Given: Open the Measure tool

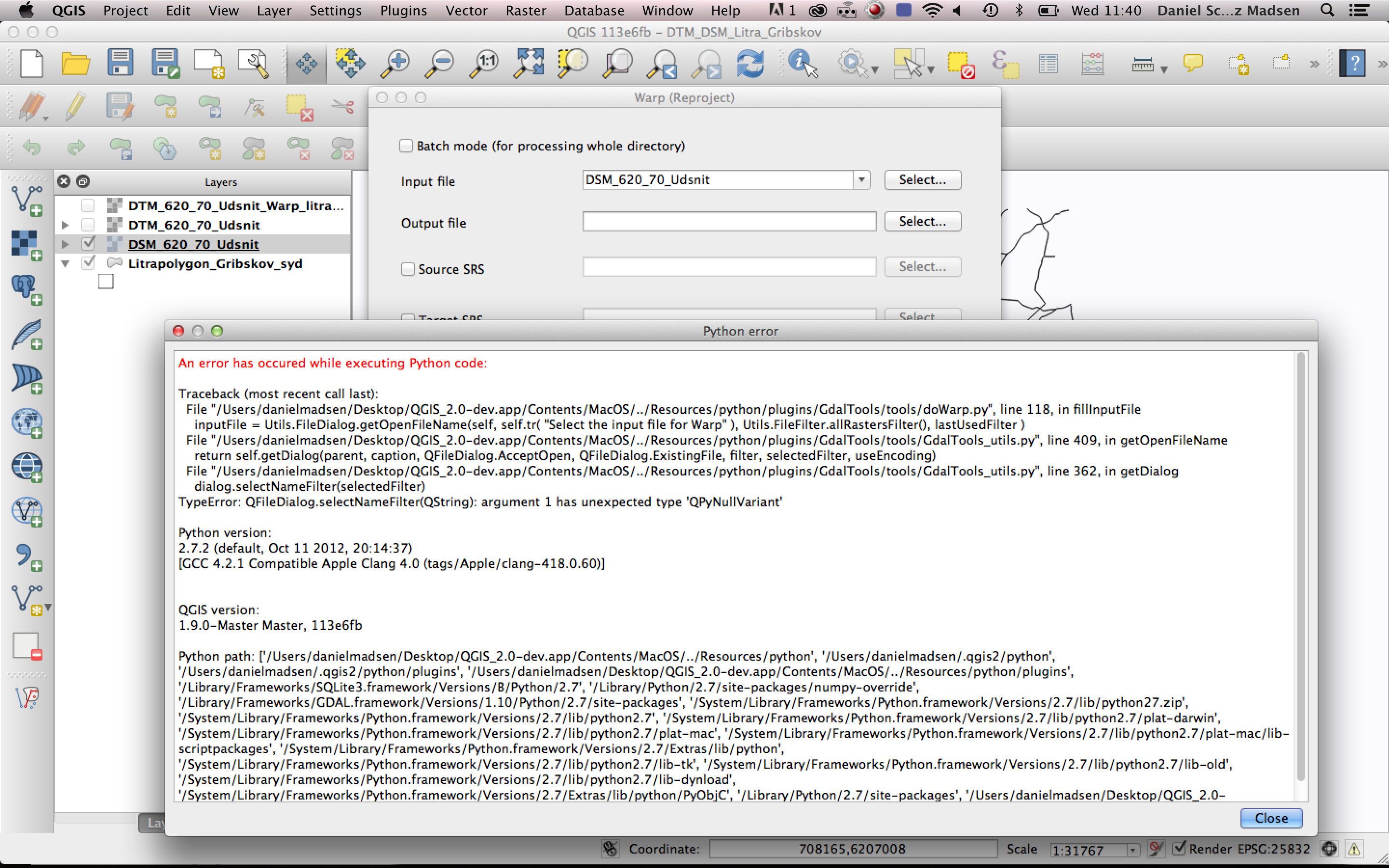Looking at the screenshot, I should tap(1142, 64).
